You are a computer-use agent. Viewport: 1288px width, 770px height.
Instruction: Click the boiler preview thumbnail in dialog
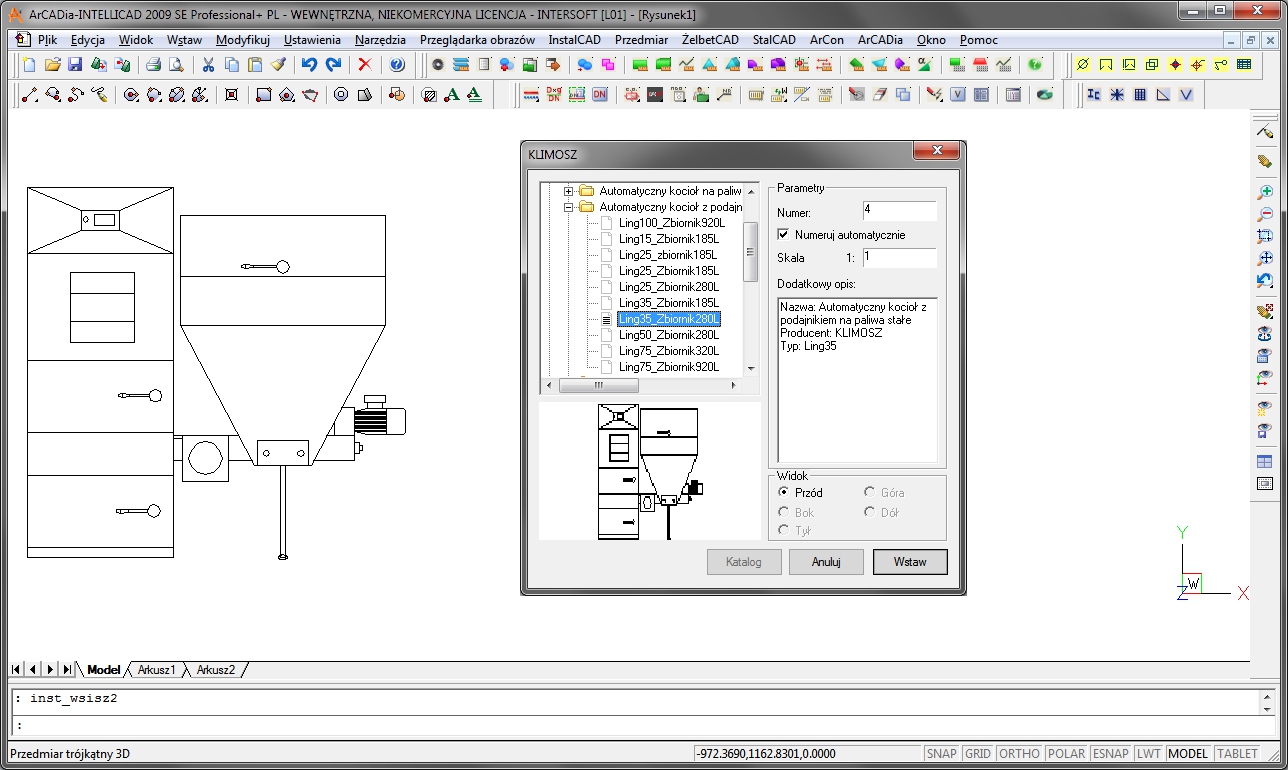click(x=650, y=471)
